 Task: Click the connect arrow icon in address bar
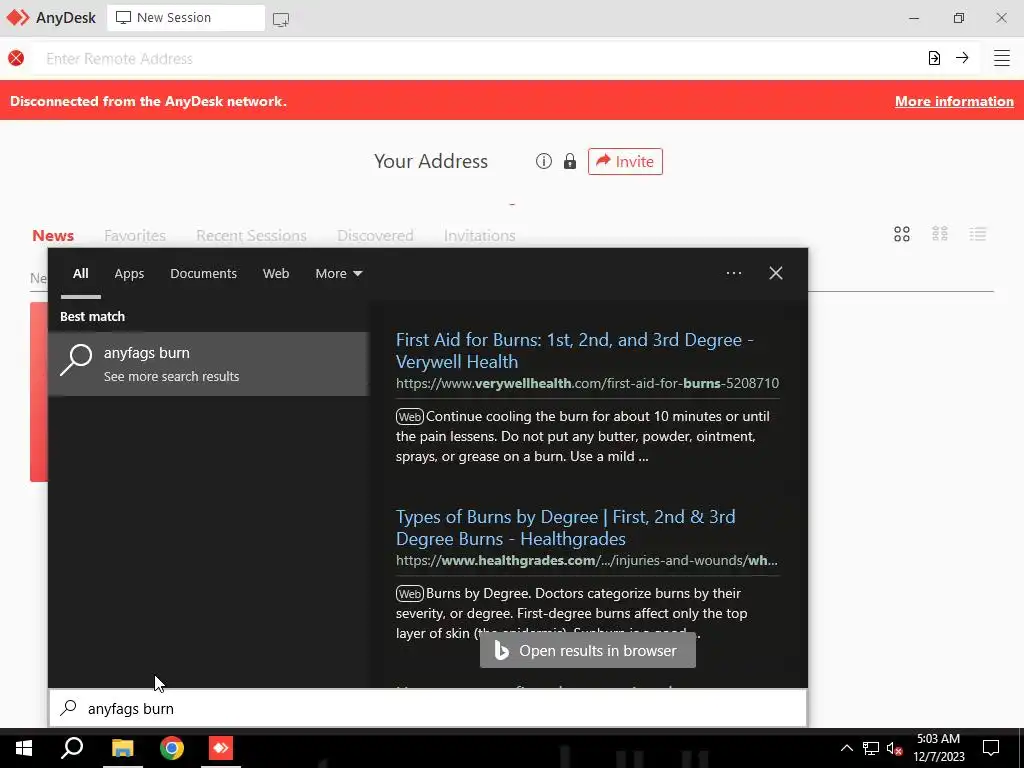click(x=962, y=57)
